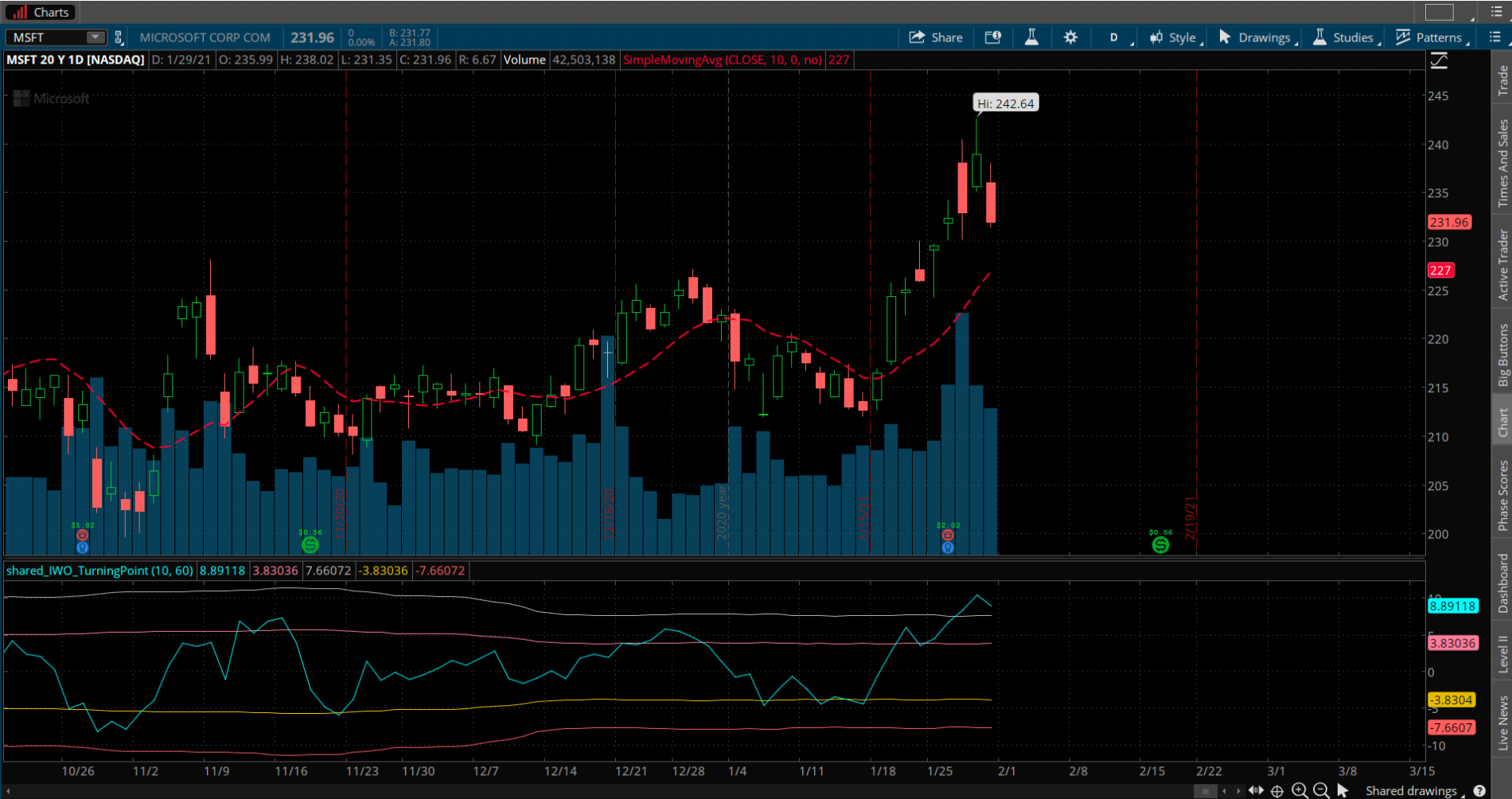The height and width of the screenshot is (799, 1512).
Task: Click the 231.96 last price bubble
Action: pos(1449,222)
